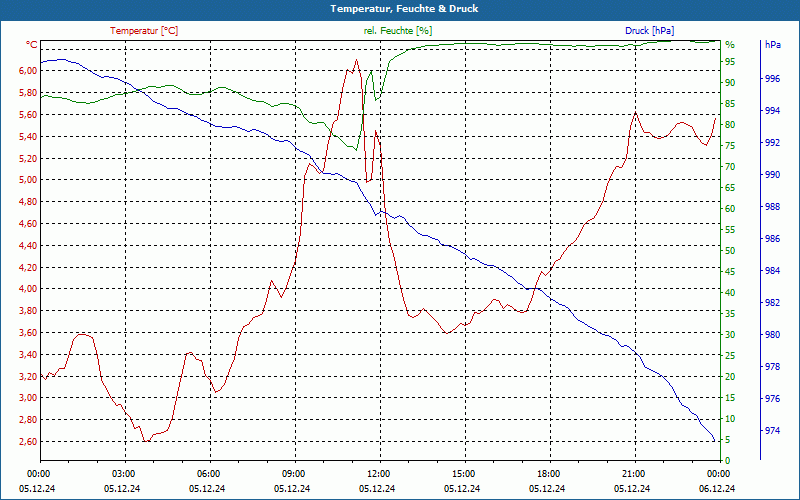This screenshot has height=500, width=800.
Task: Click the "40" humidity axis value
Action: click(x=730, y=293)
